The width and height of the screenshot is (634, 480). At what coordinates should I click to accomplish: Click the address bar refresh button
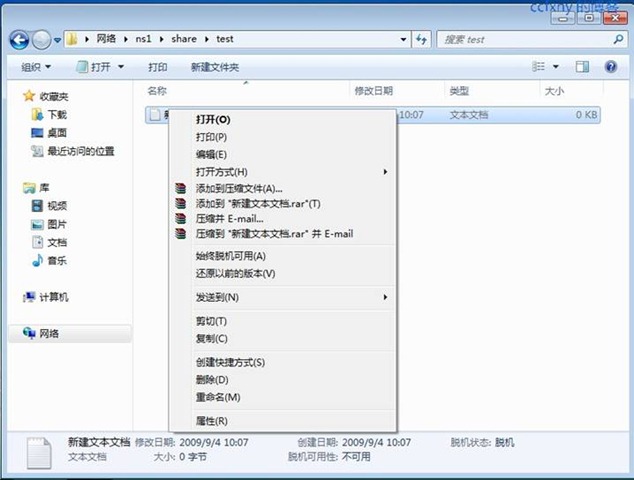(x=421, y=39)
